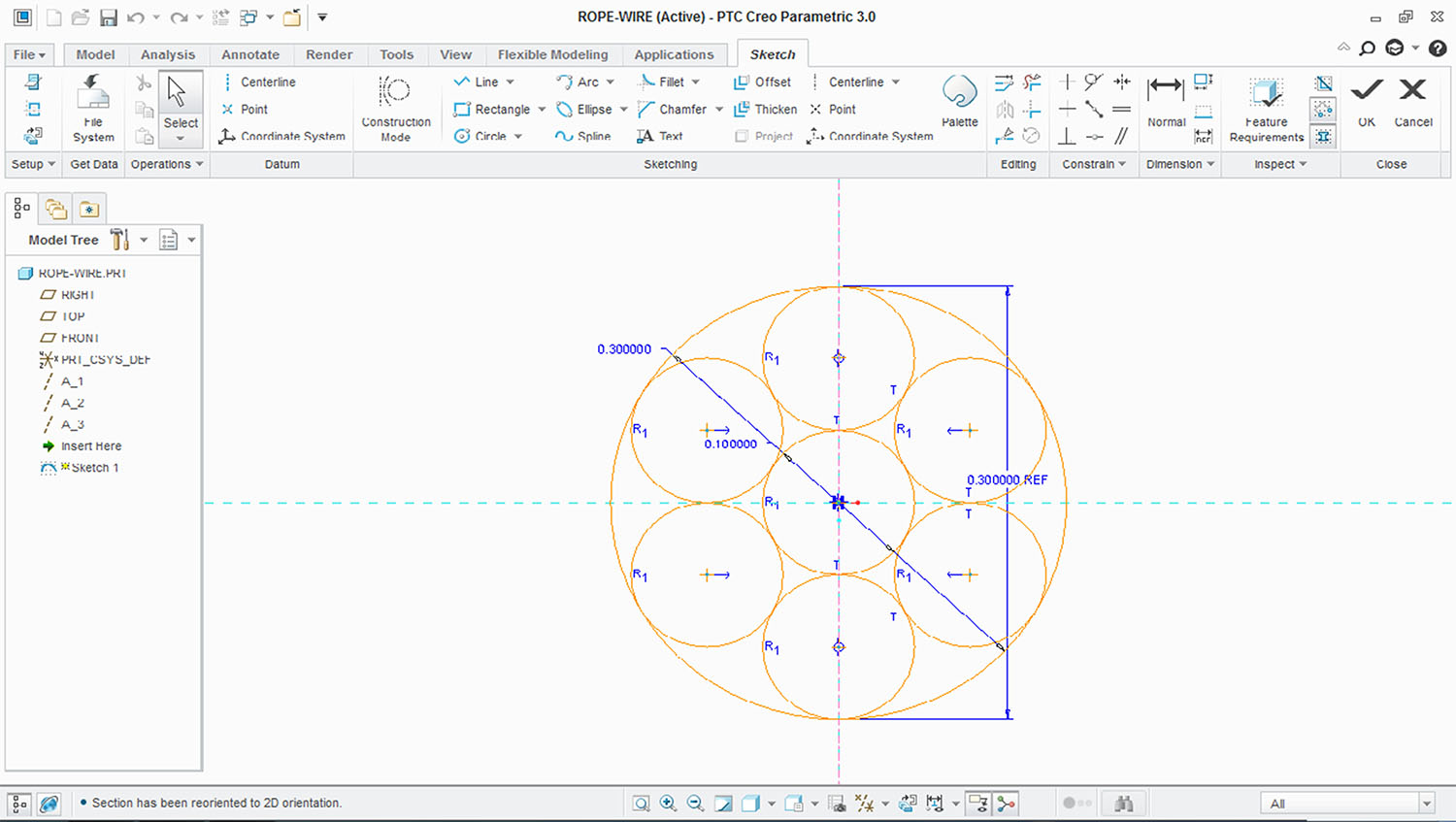Apply the Equal constraint icon
Image resolution: width=1456 pixels, height=822 pixels.
pyautogui.click(x=1121, y=109)
